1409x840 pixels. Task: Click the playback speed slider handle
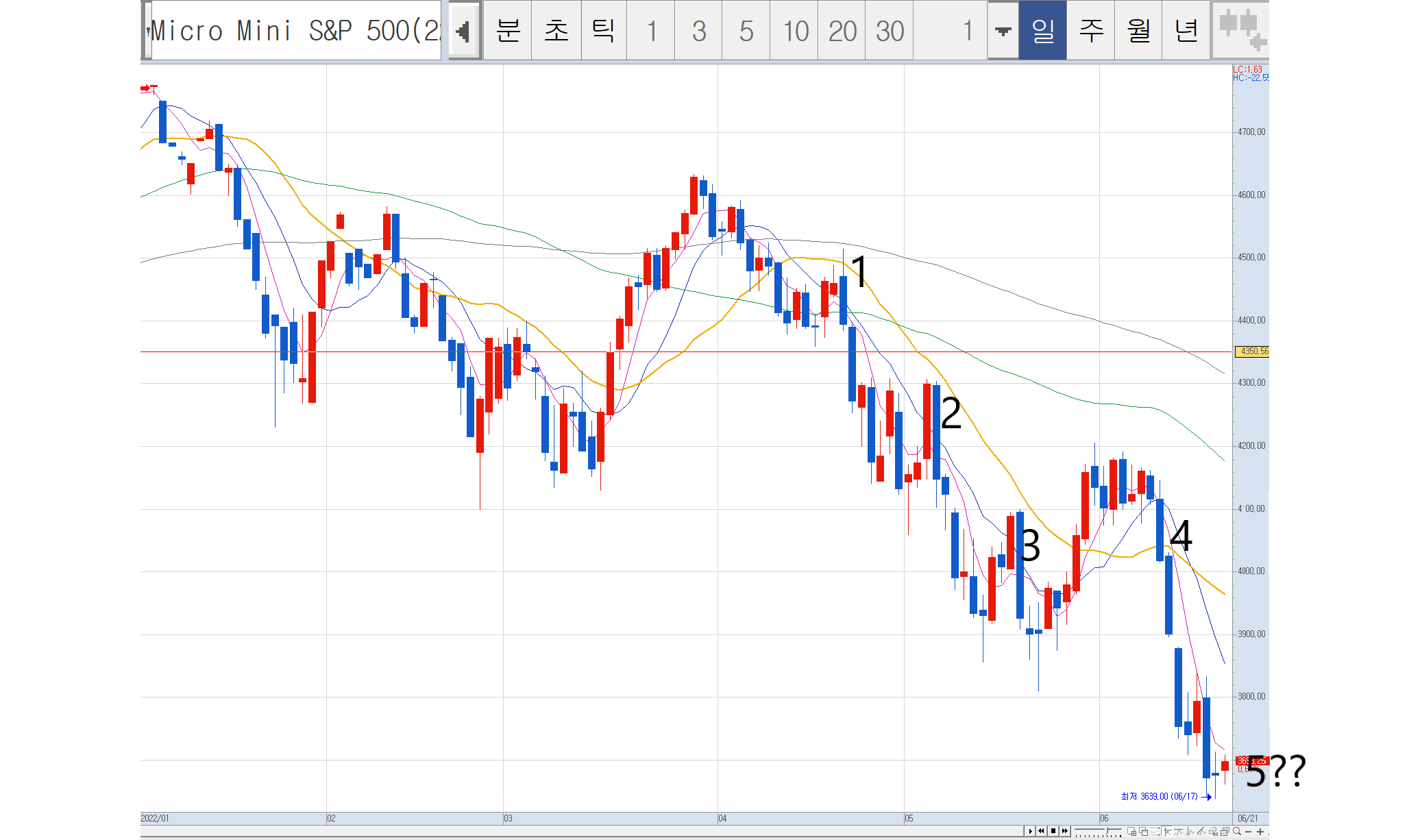[1107, 830]
